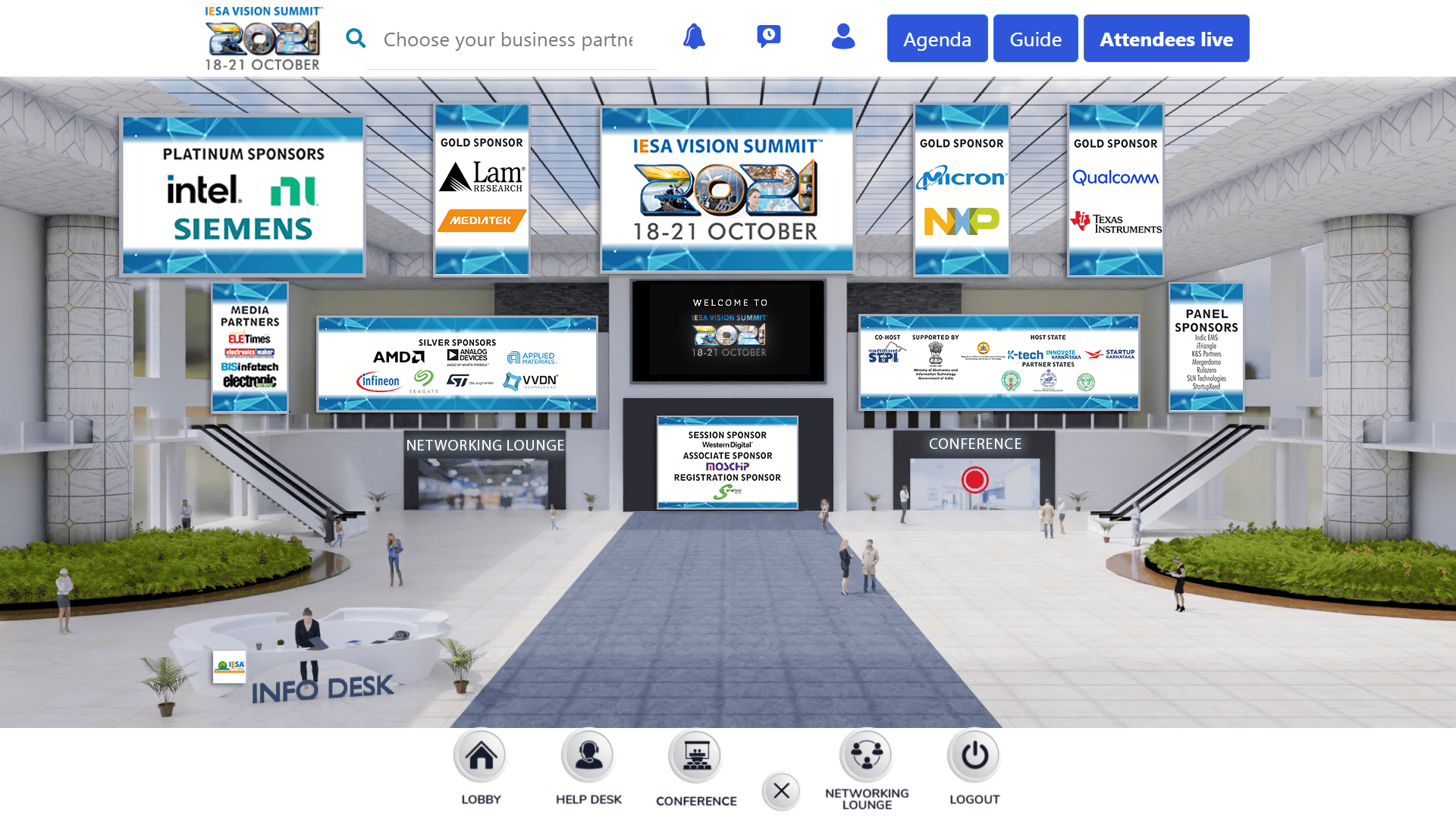Viewport: 1456px width, 819px height.
Task: Click the Lam Research logo
Action: pos(482,177)
